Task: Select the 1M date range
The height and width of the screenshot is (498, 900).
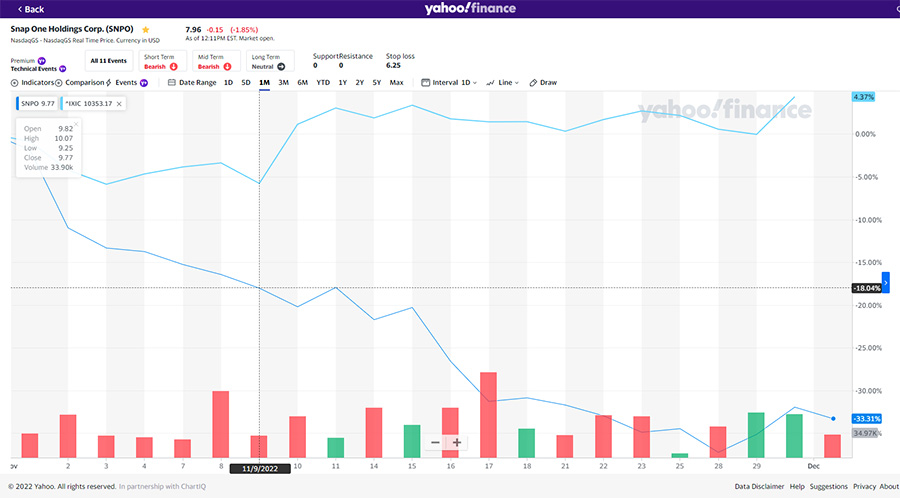Action: (x=264, y=83)
